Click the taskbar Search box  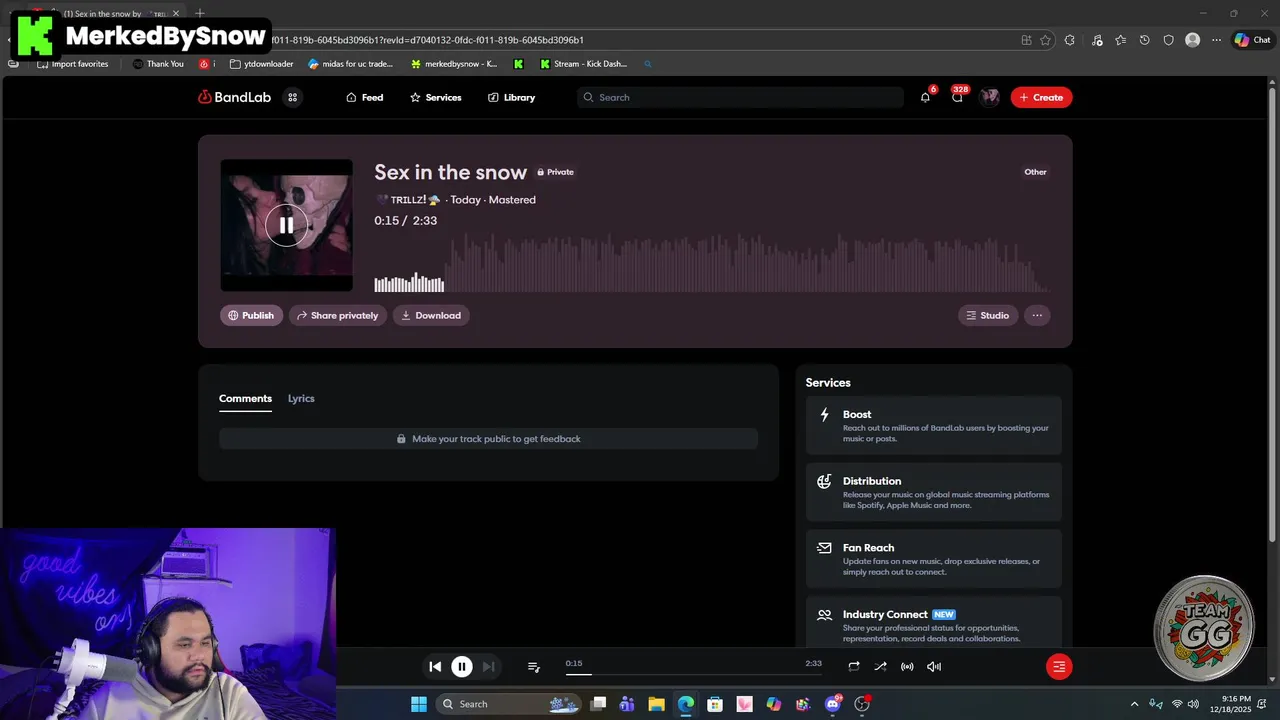508,704
